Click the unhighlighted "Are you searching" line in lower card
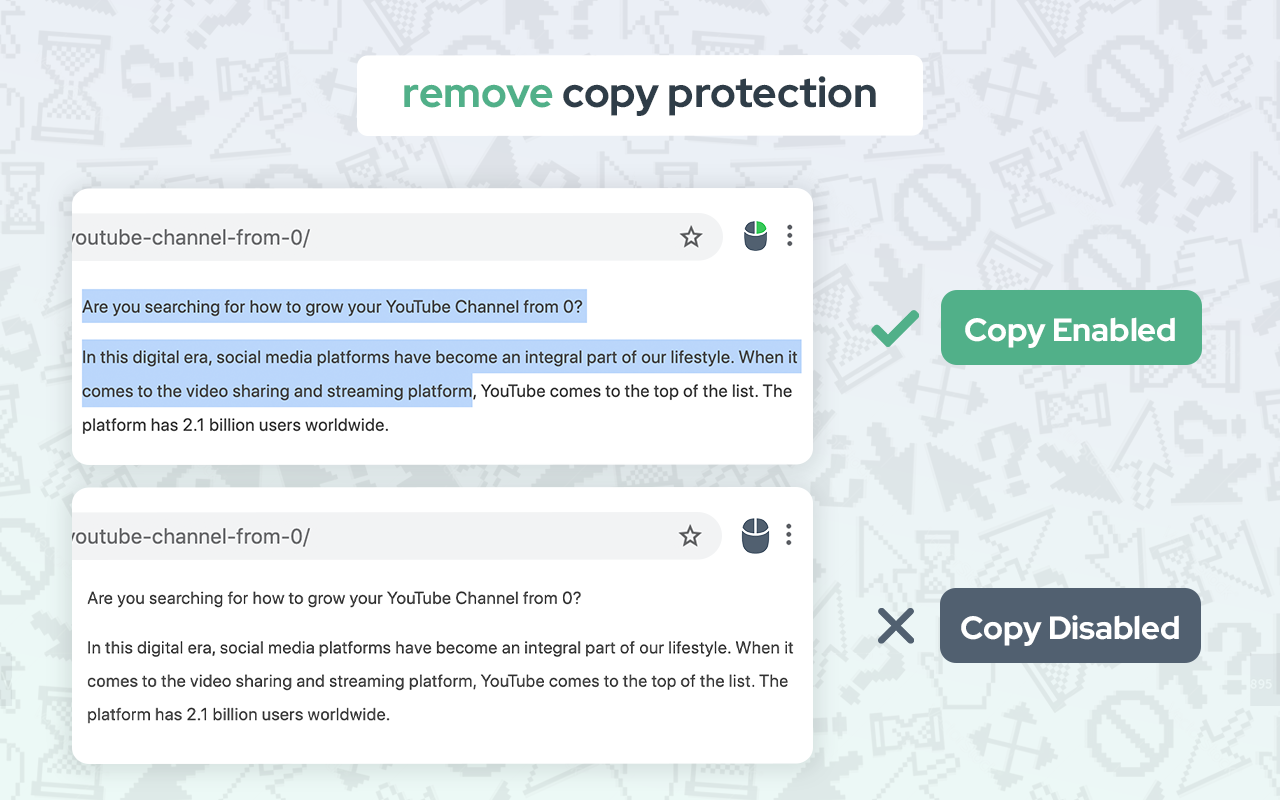 click(x=334, y=598)
